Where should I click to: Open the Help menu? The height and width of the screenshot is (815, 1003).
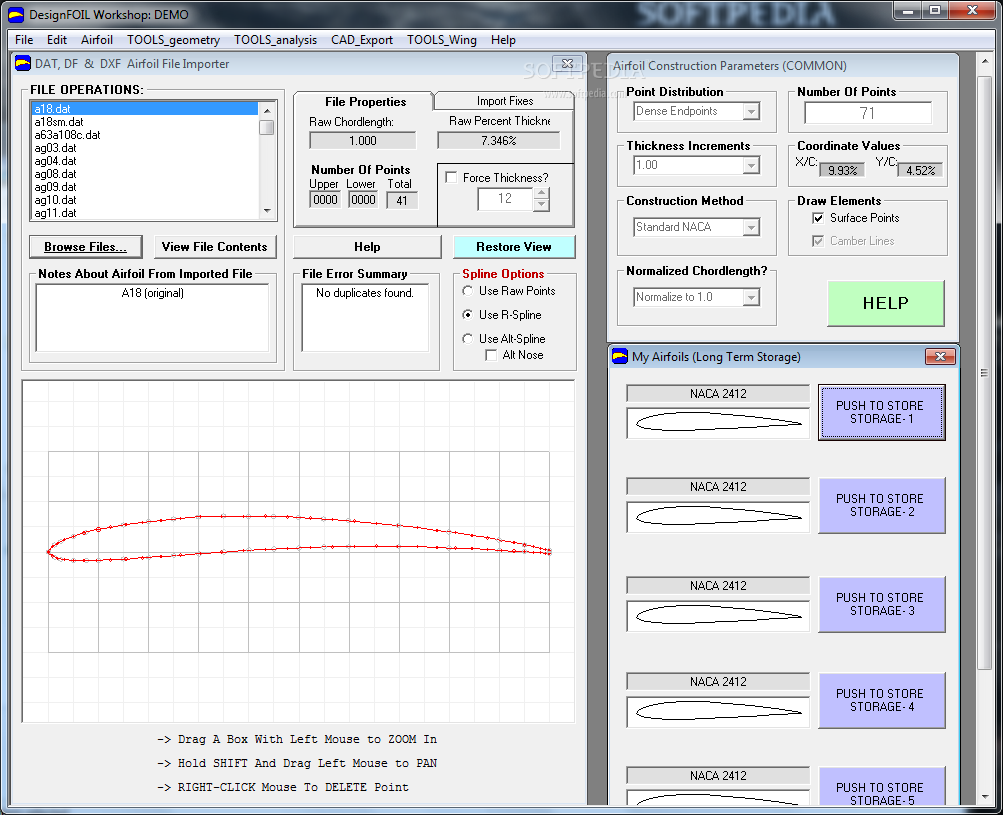click(503, 40)
